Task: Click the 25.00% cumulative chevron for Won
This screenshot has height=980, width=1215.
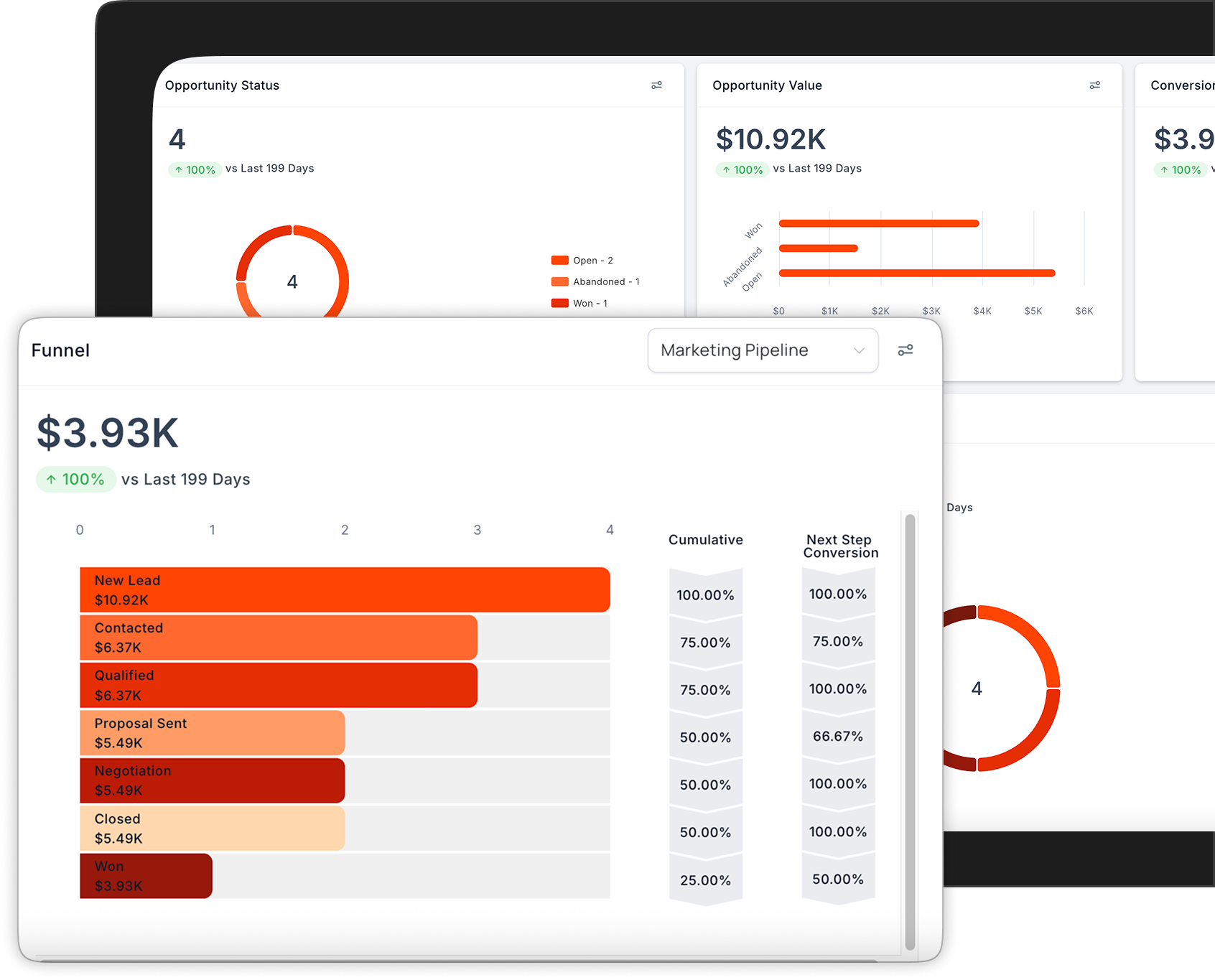Action: point(706,880)
